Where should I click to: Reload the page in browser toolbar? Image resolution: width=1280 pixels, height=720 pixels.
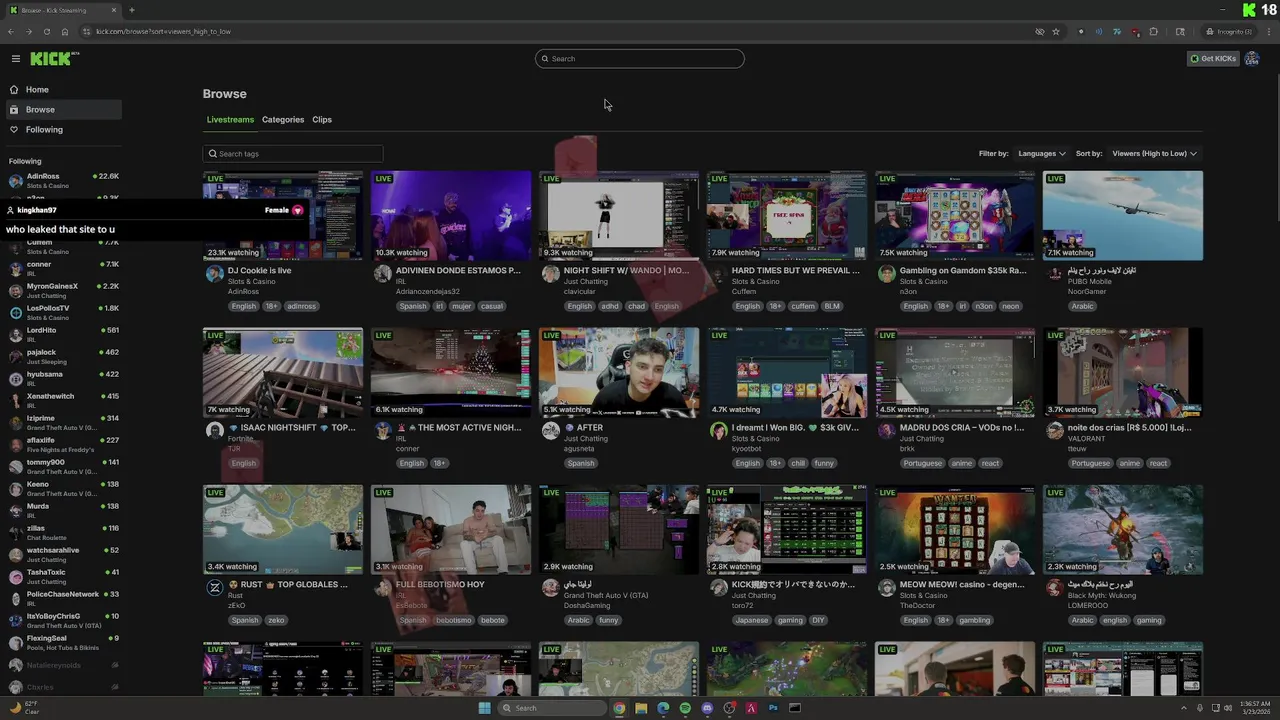[46, 31]
